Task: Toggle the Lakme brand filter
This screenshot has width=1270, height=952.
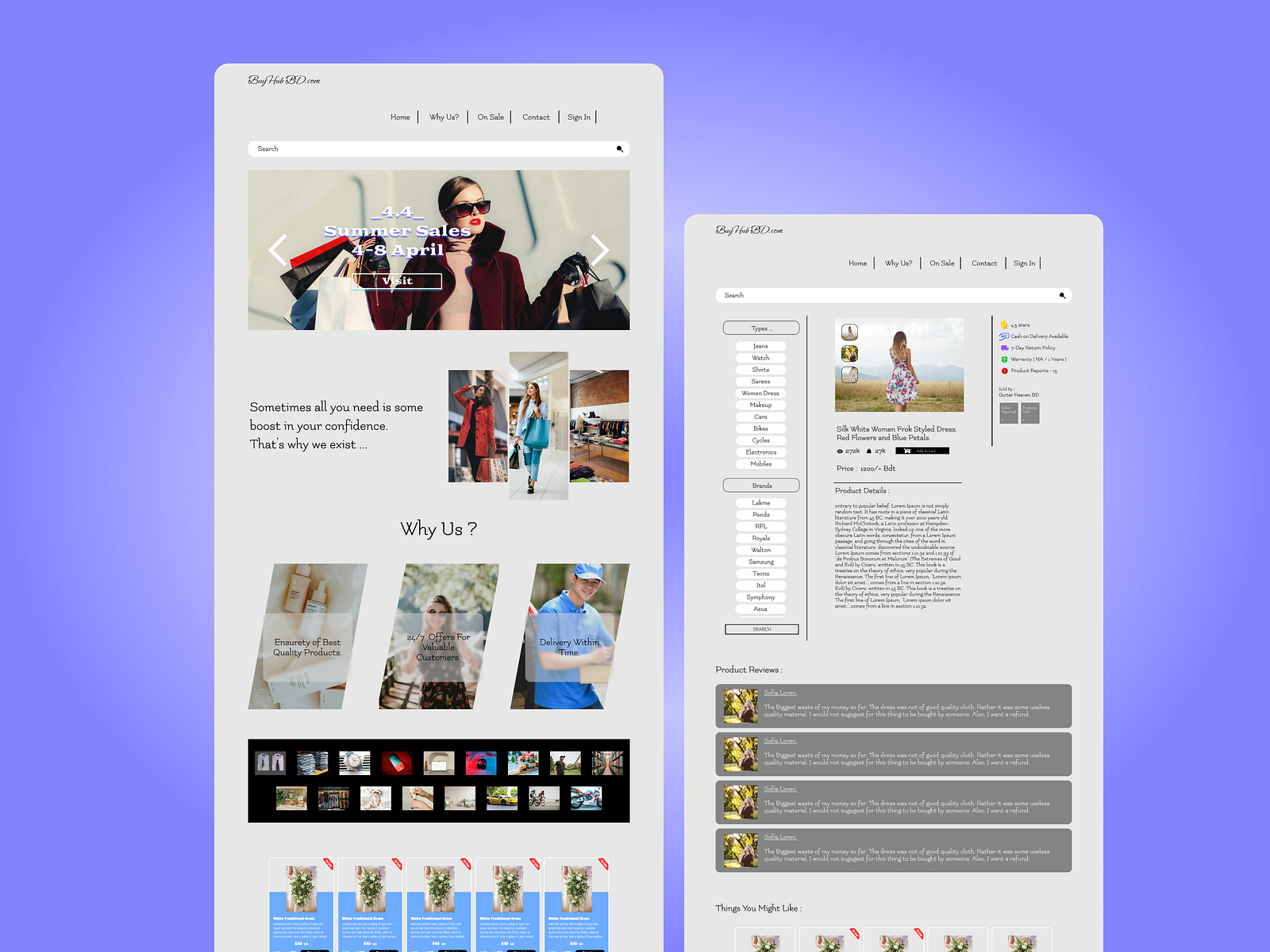Action: pyautogui.click(x=760, y=502)
